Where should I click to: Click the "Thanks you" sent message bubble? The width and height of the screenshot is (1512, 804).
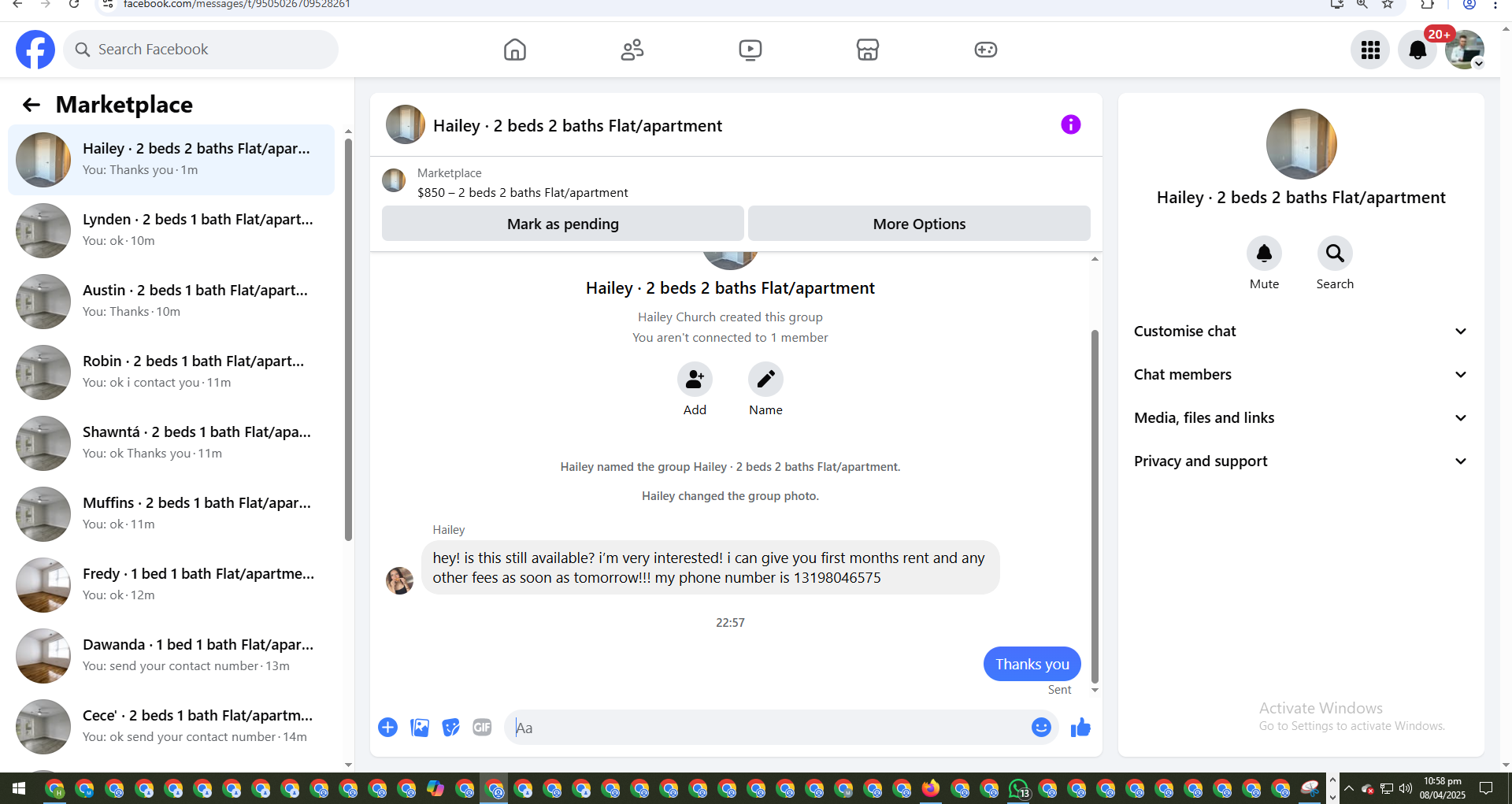click(x=1032, y=664)
